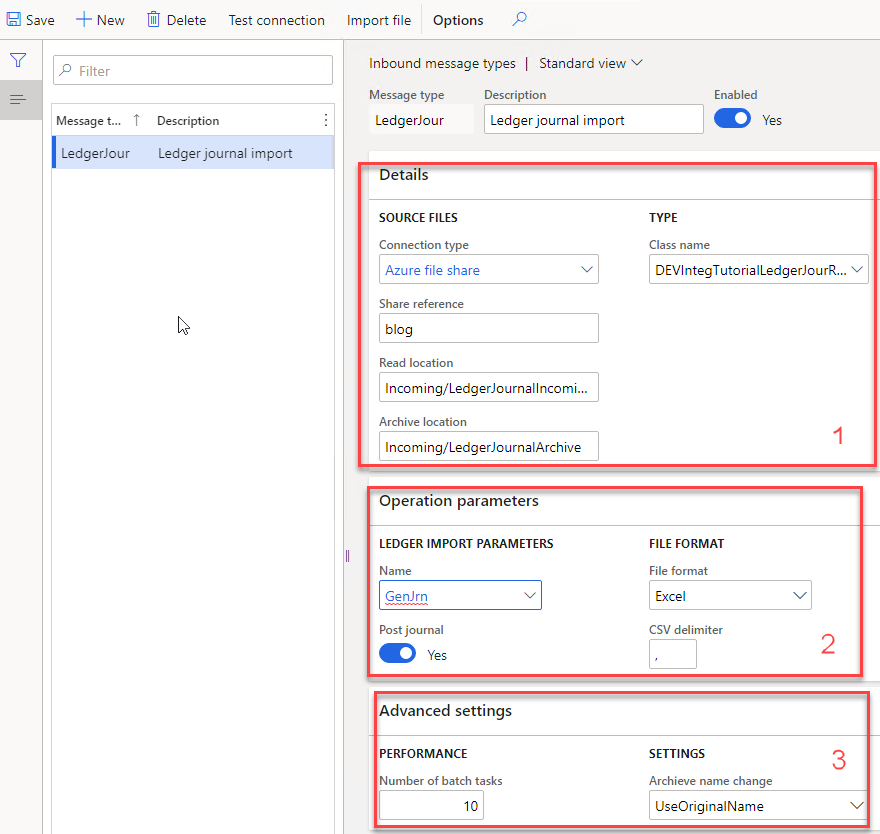The height and width of the screenshot is (834, 880).
Task: Click the Description text field
Action: [593, 119]
